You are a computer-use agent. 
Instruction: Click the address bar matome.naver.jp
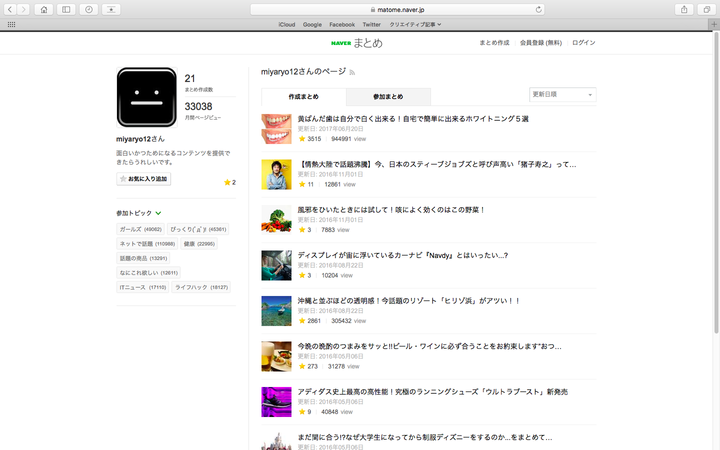coord(397,9)
